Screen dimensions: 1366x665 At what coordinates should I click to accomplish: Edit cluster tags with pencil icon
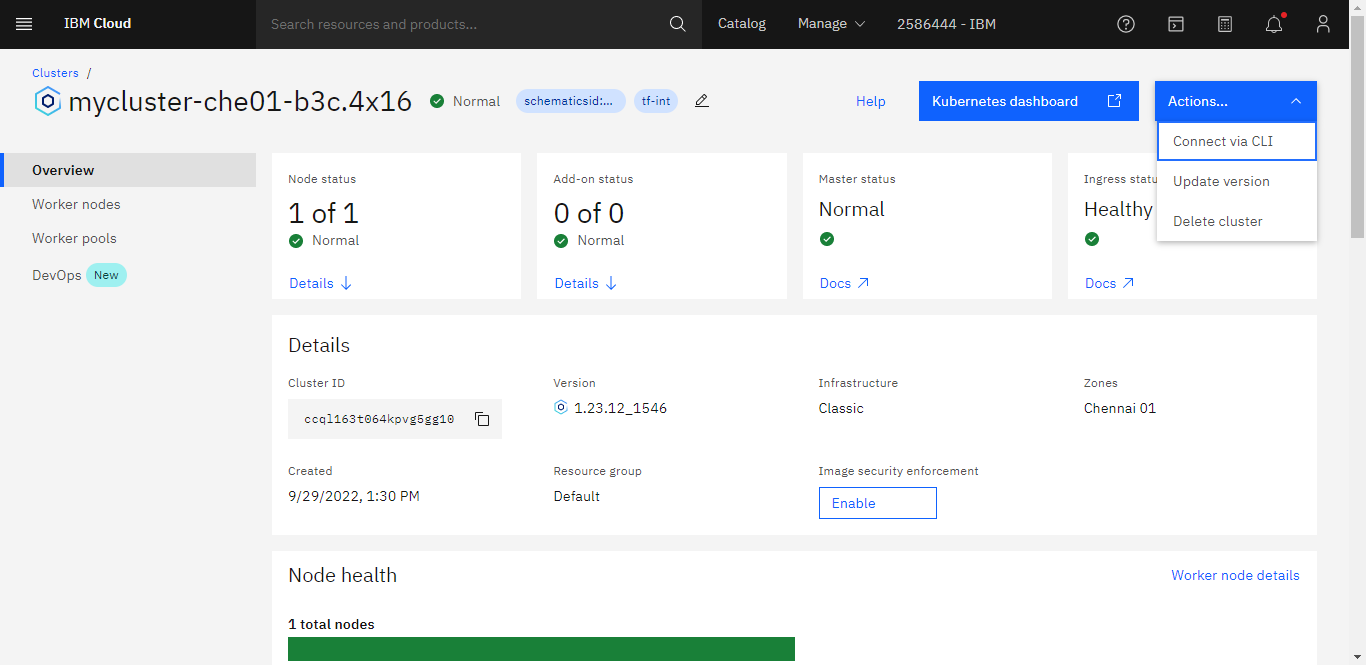702,101
